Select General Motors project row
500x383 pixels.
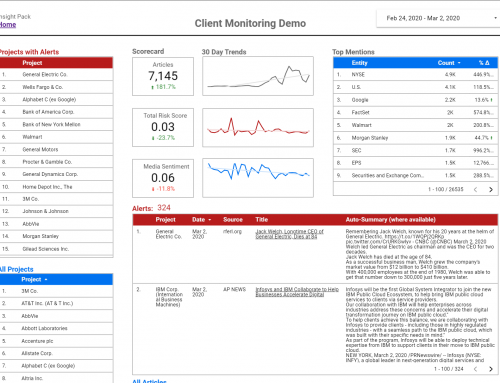pyautogui.click(x=56, y=149)
